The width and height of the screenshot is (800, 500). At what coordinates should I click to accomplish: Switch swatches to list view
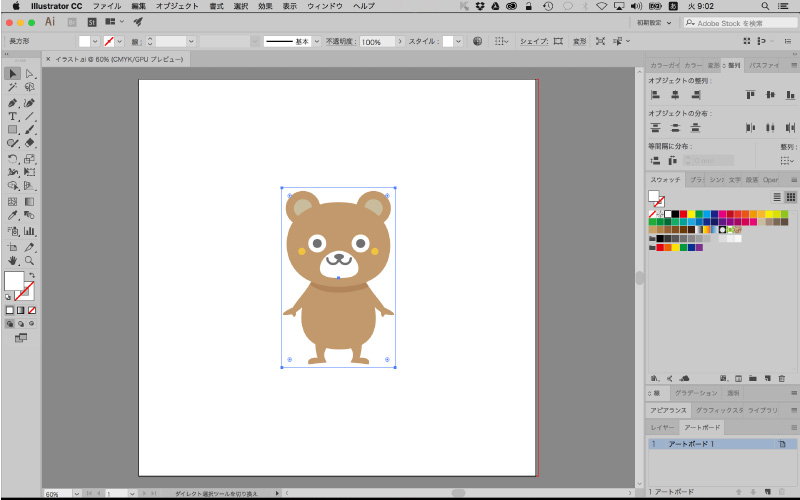(777, 197)
